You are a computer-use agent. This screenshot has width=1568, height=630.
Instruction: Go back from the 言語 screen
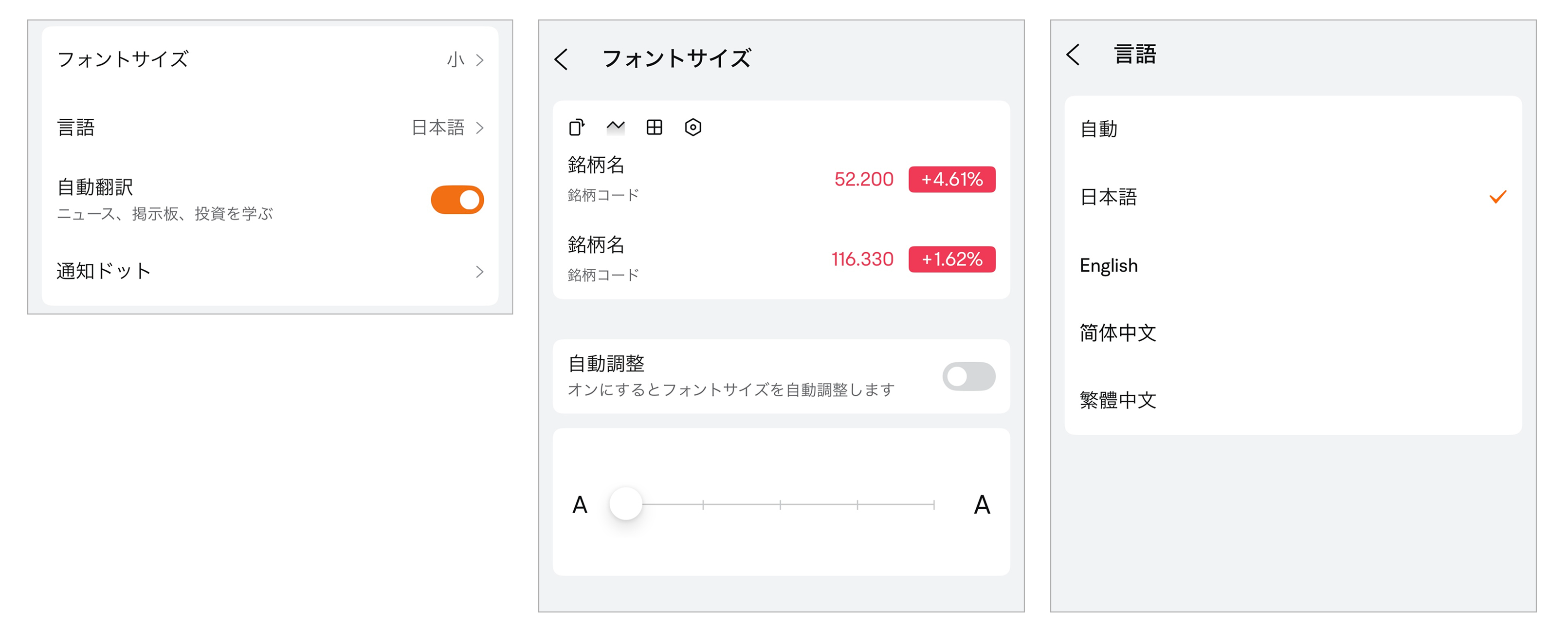tap(1073, 55)
